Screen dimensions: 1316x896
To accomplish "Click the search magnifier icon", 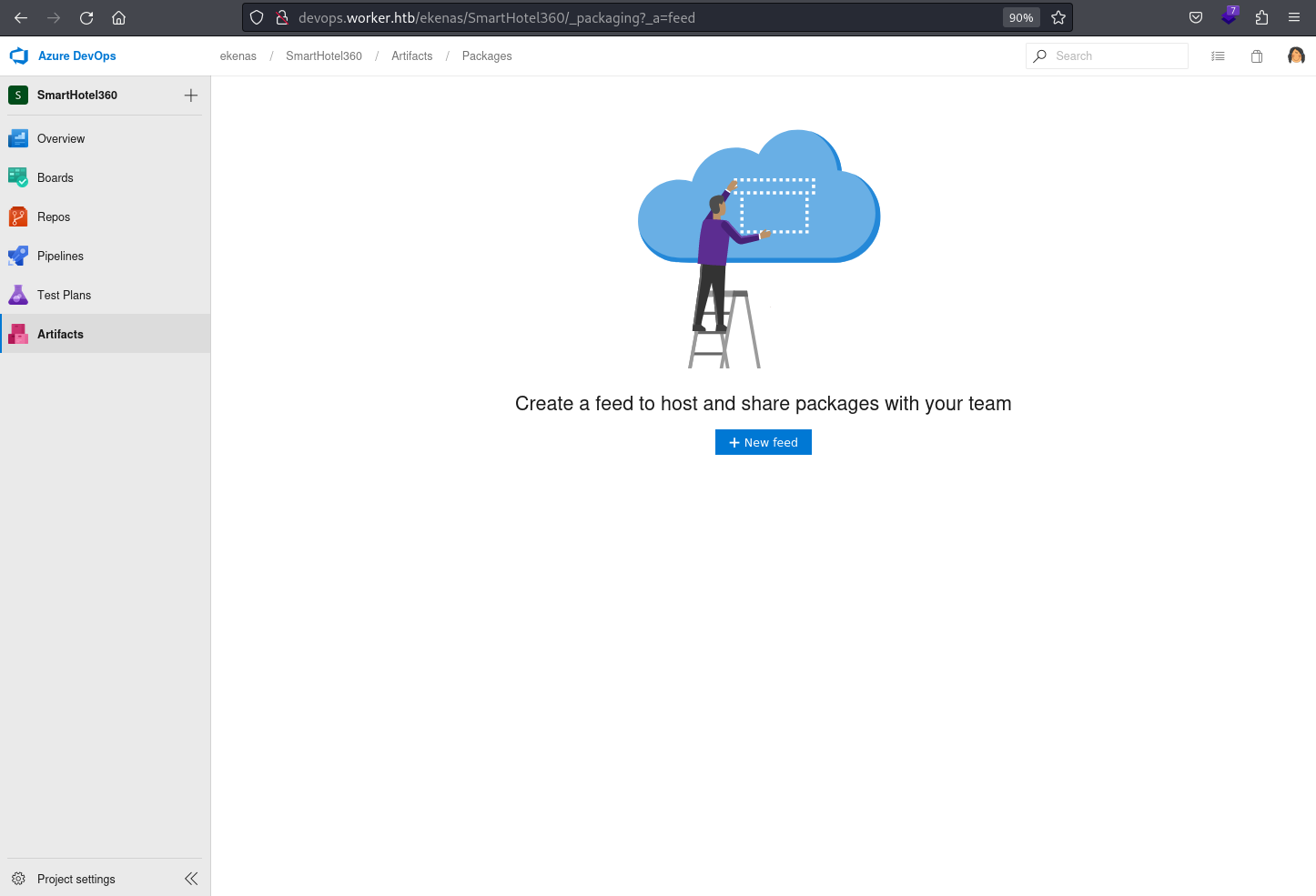I will click(x=1040, y=55).
